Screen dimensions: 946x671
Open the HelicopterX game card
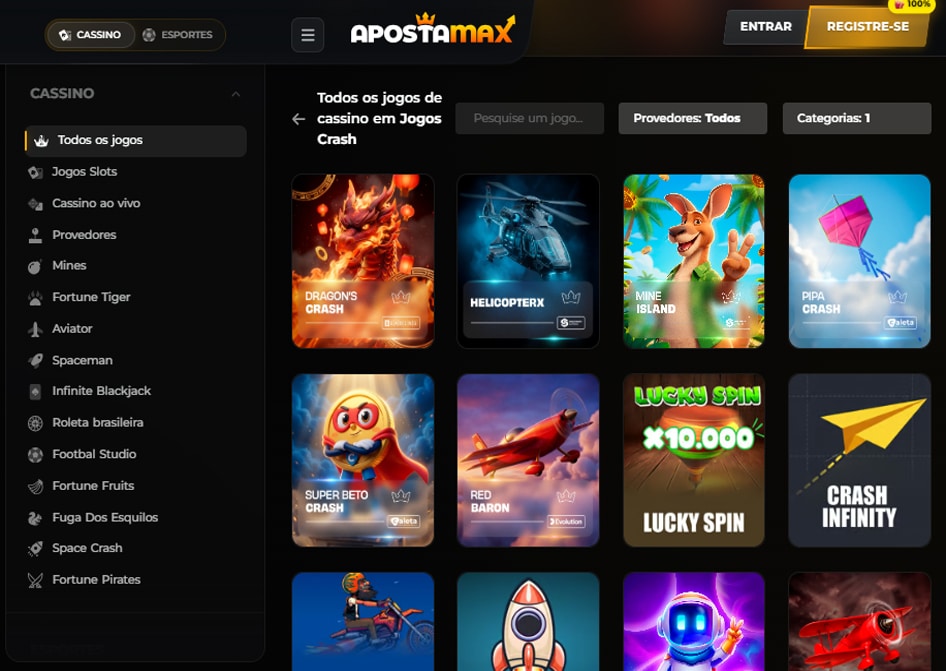point(528,261)
